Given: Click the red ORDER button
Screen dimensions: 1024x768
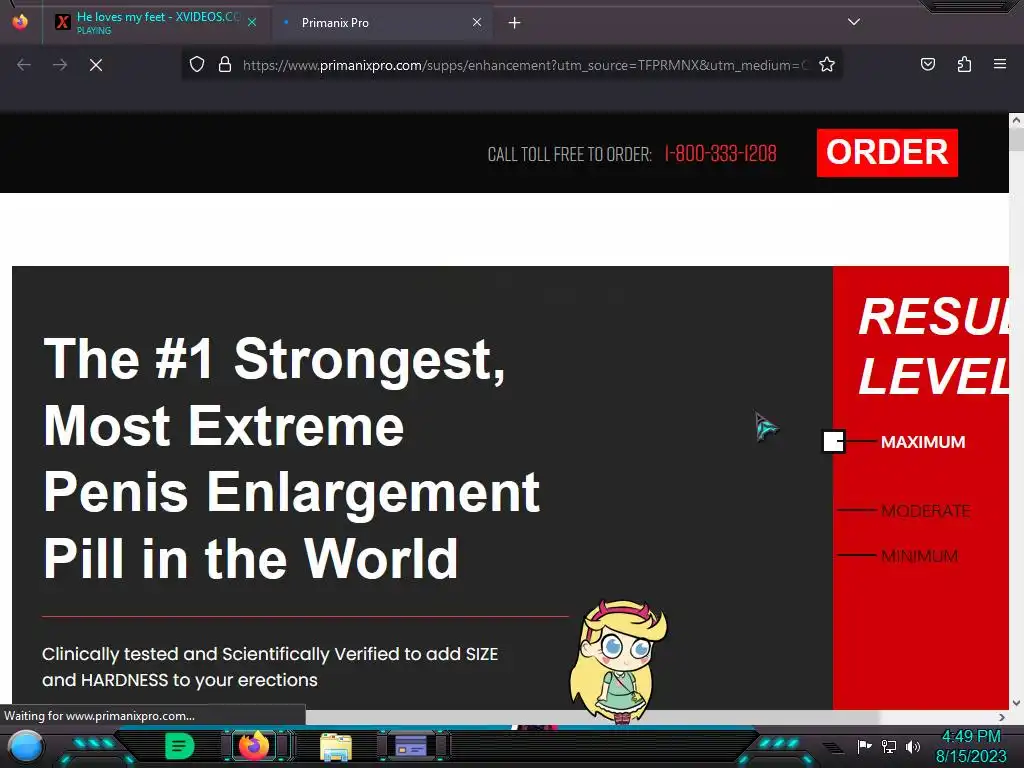Looking at the screenshot, I should pos(887,153).
